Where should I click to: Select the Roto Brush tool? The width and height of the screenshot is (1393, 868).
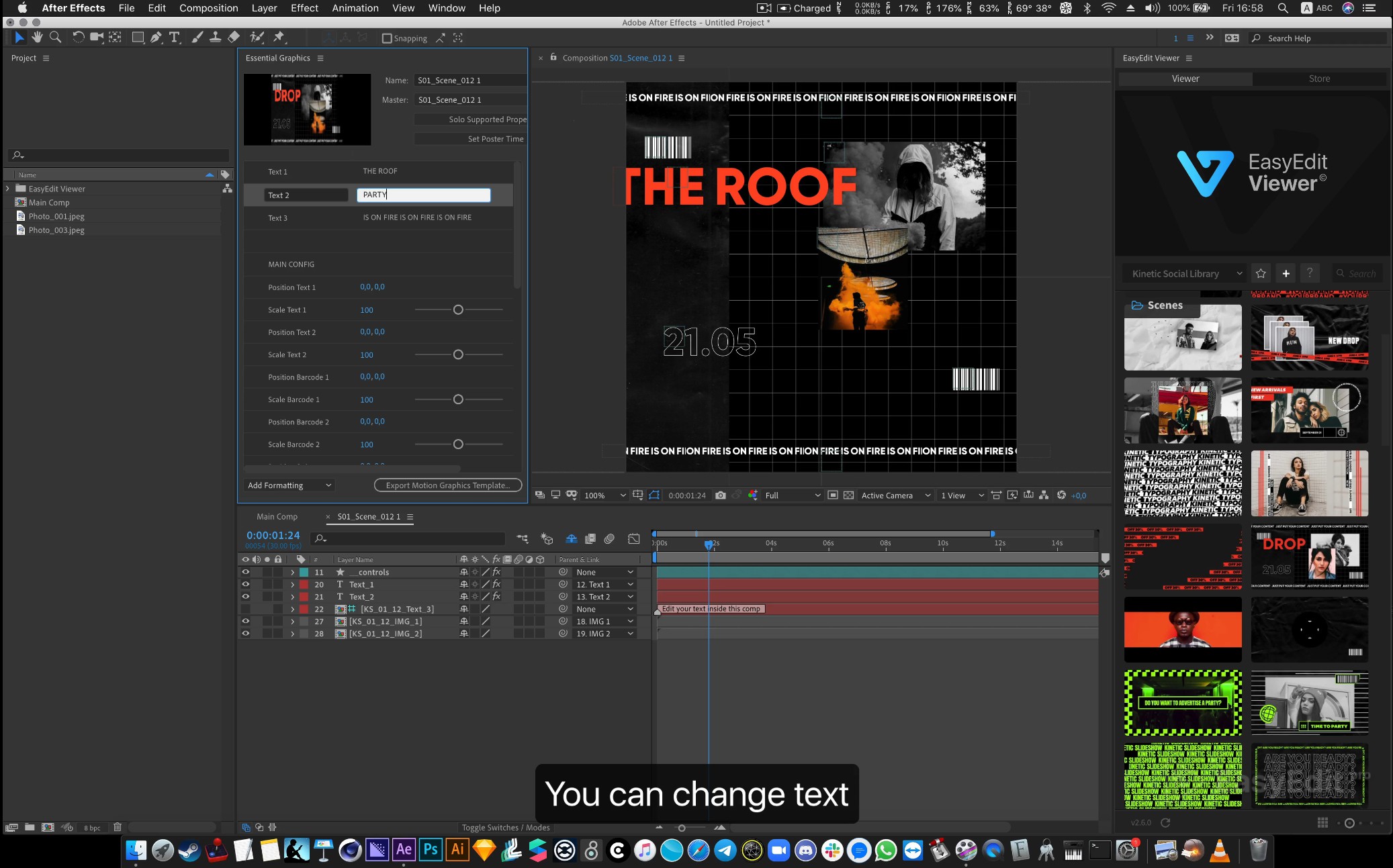(257, 38)
